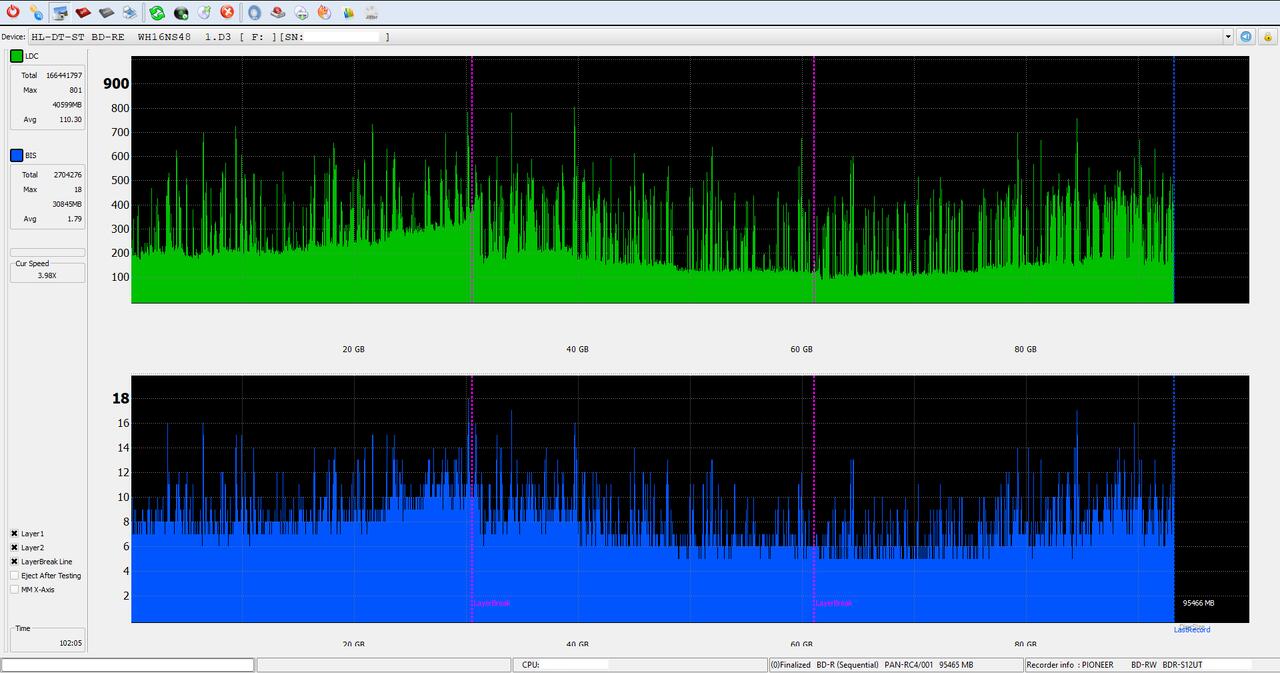This screenshot has width=1280, height=673.
Task: Click the white disc with plus icon
Action: (301, 13)
